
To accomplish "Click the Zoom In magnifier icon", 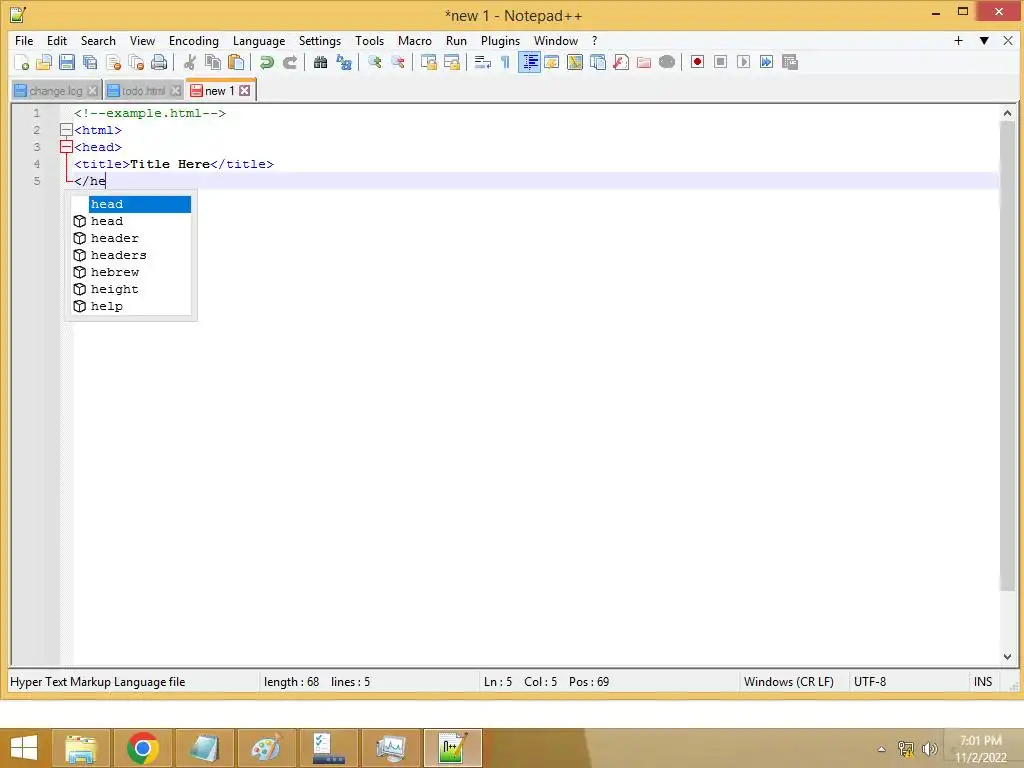I will 375,62.
